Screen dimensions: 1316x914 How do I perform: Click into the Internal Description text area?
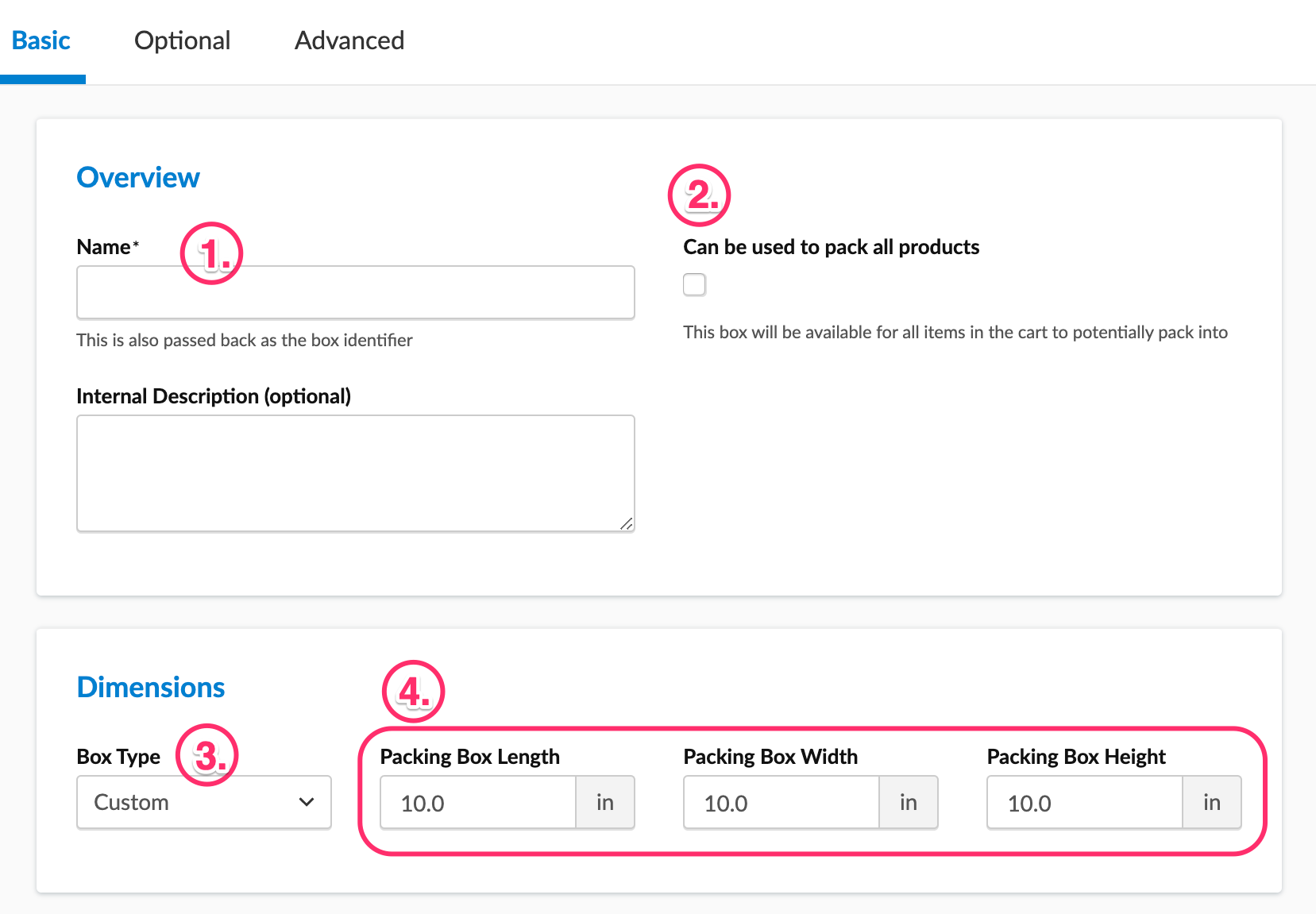(x=355, y=472)
